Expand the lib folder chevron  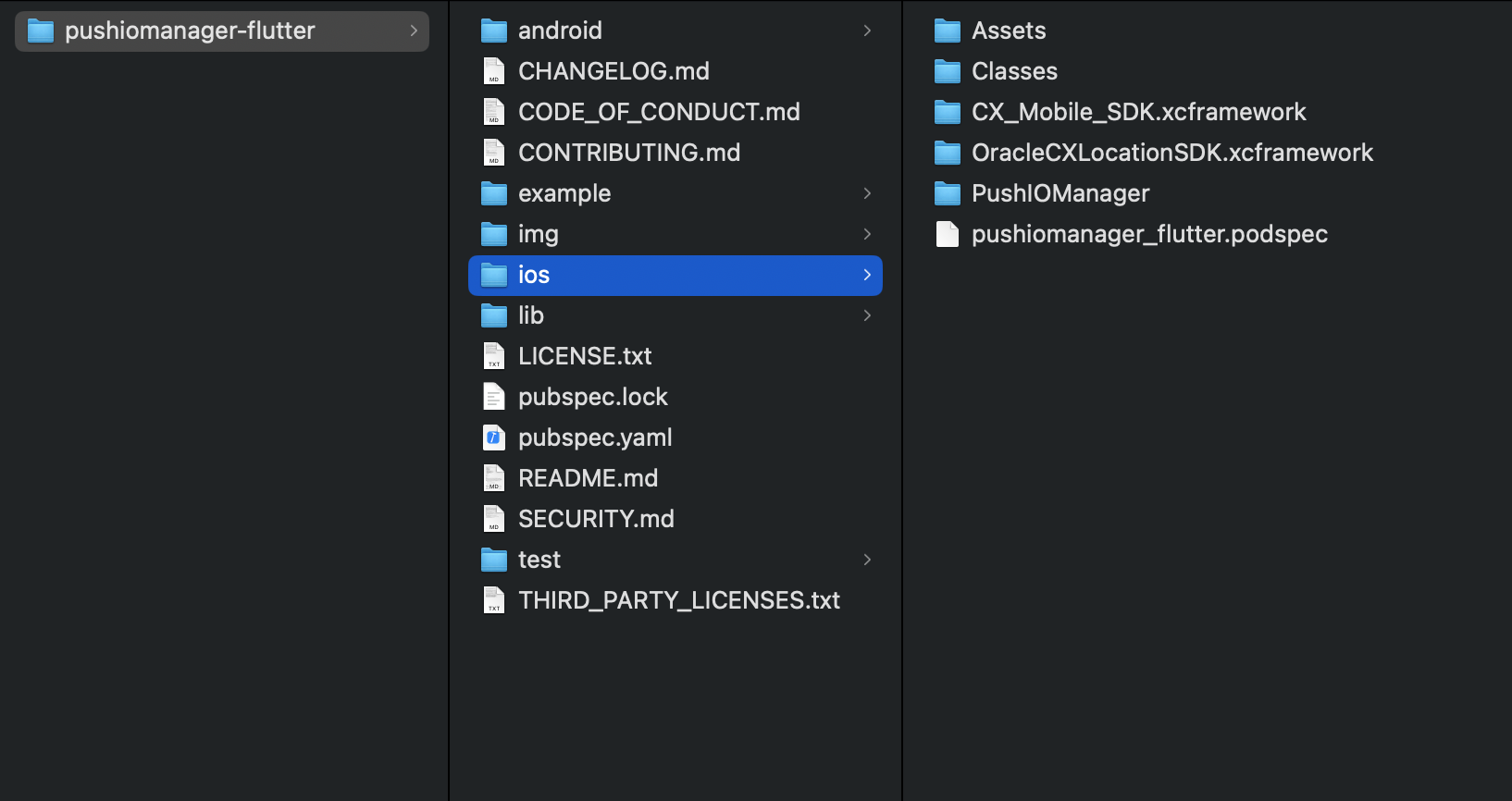[867, 315]
